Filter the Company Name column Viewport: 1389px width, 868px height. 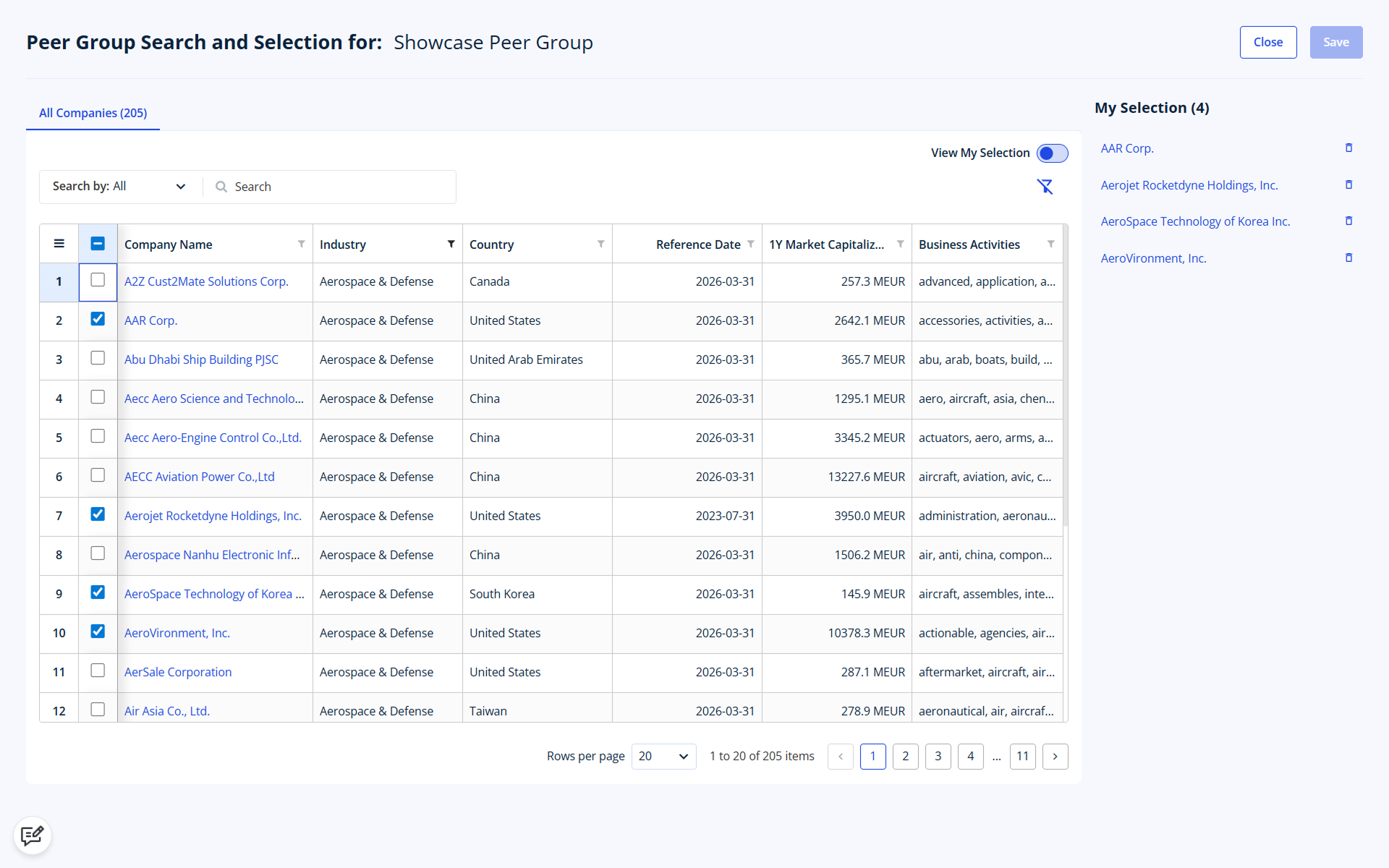click(302, 244)
